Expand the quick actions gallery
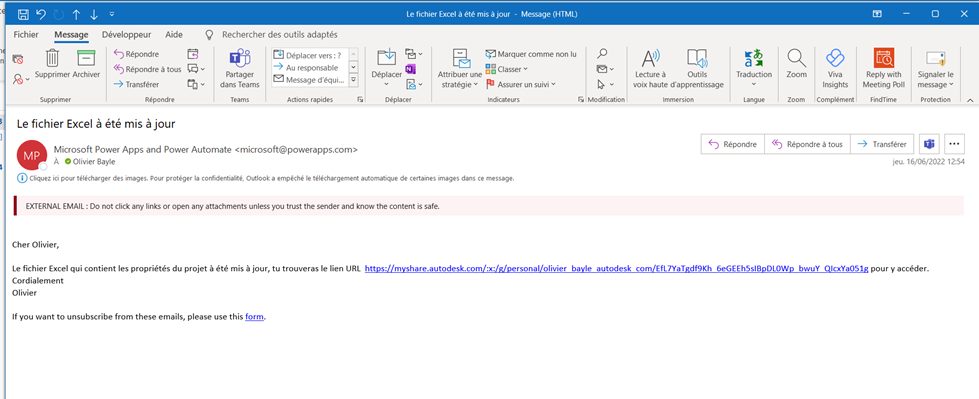Image resolution: width=979 pixels, height=399 pixels. point(353,80)
